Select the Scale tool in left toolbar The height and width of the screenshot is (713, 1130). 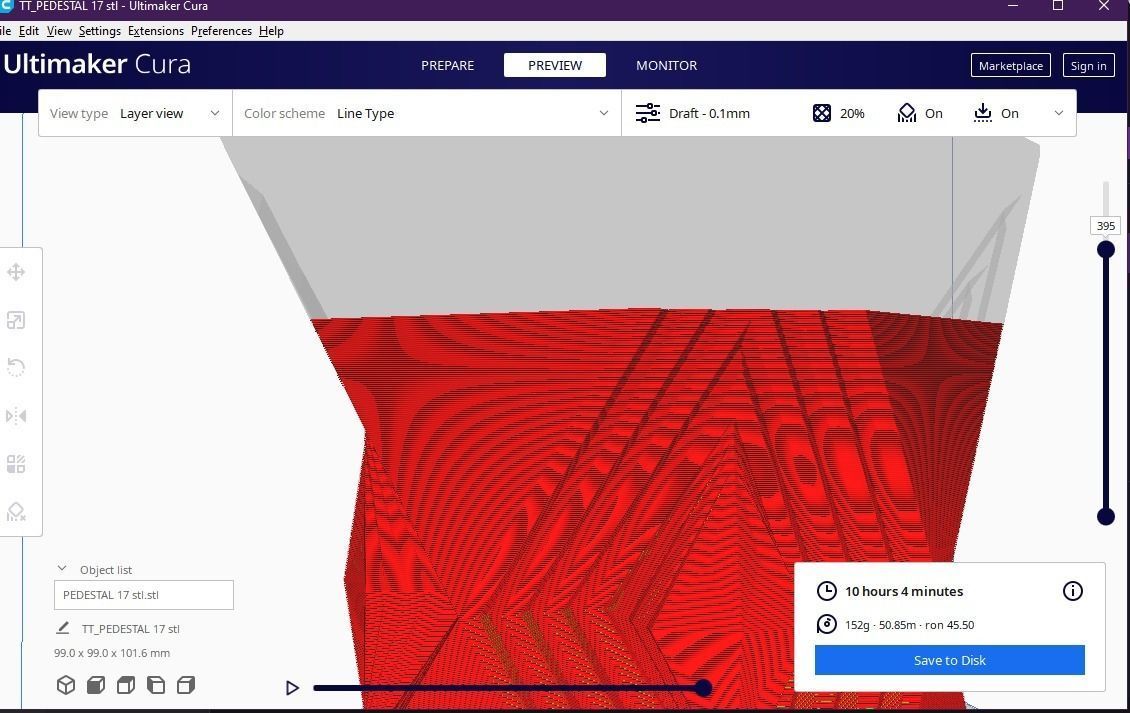pyautogui.click(x=16, y=320)
